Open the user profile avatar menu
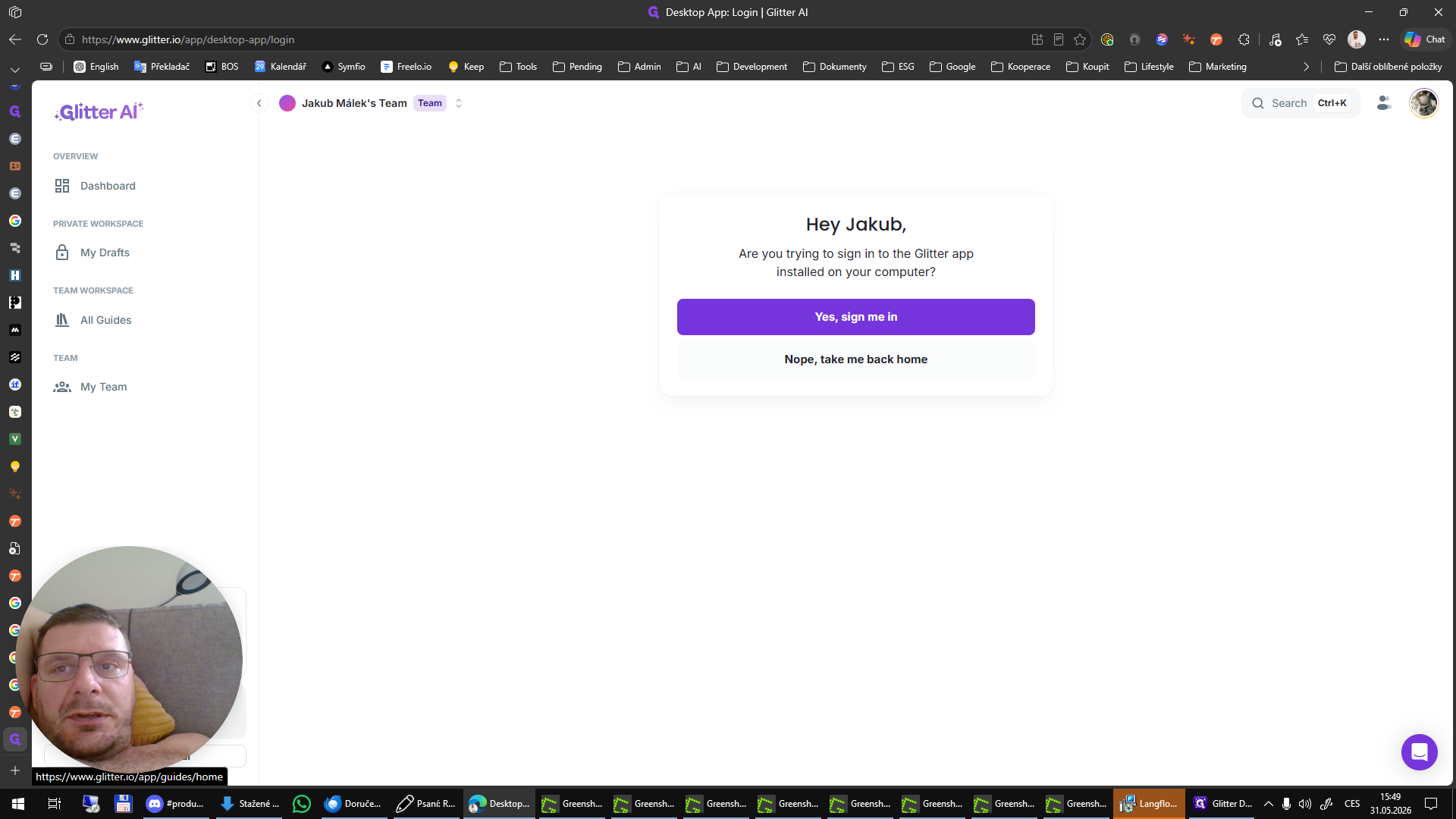This screenshot has width=1456, height=819. click(1423, 103)
